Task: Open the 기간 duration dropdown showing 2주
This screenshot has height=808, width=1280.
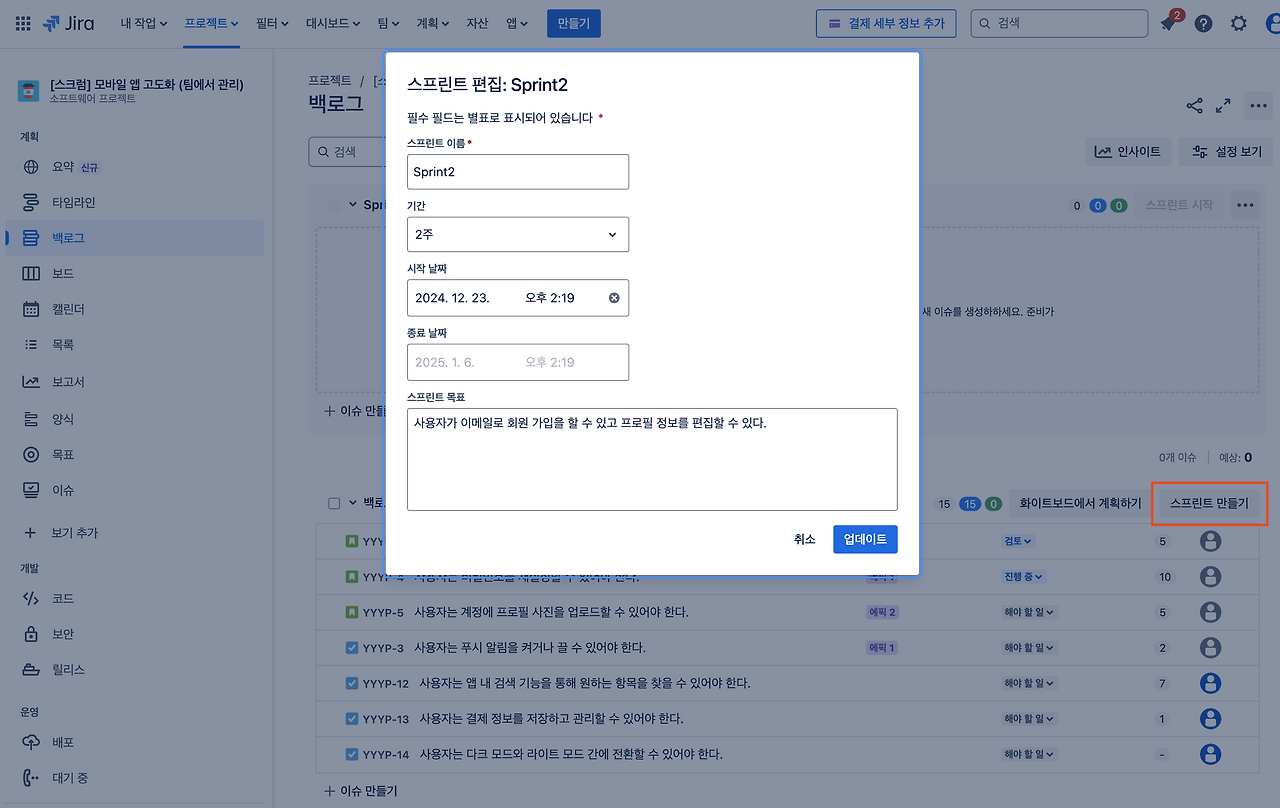Action: [517, 234]
